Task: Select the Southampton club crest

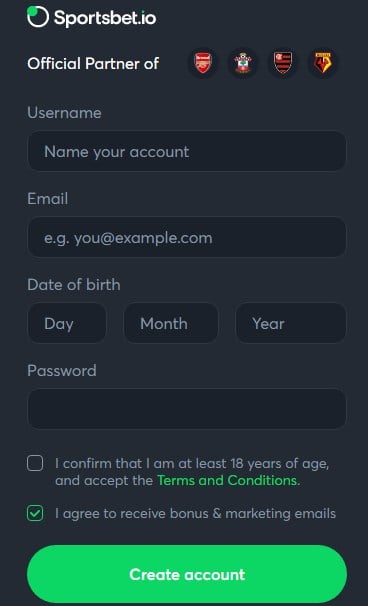Action: [x=243, y=63]
